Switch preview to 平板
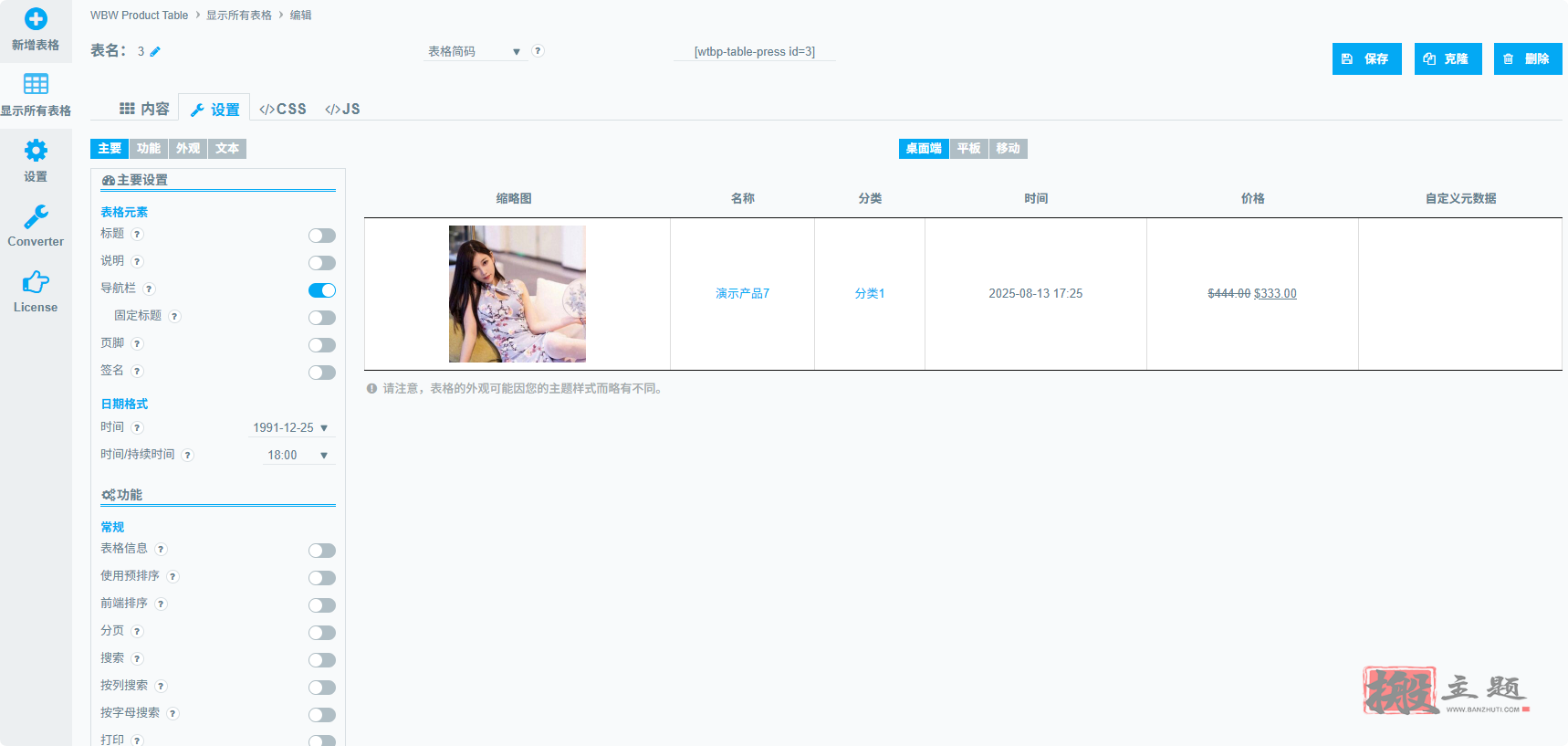 click(968, 149)
